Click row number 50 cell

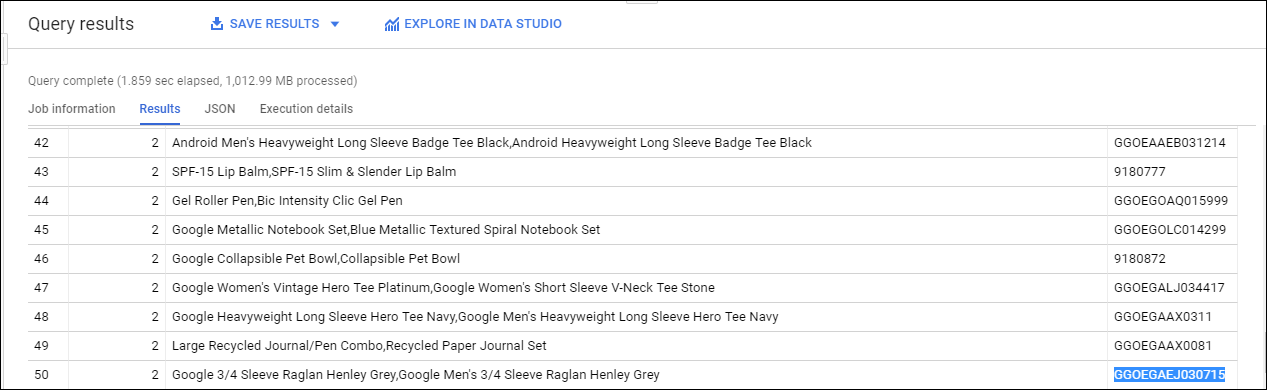[x=49, y=375]
